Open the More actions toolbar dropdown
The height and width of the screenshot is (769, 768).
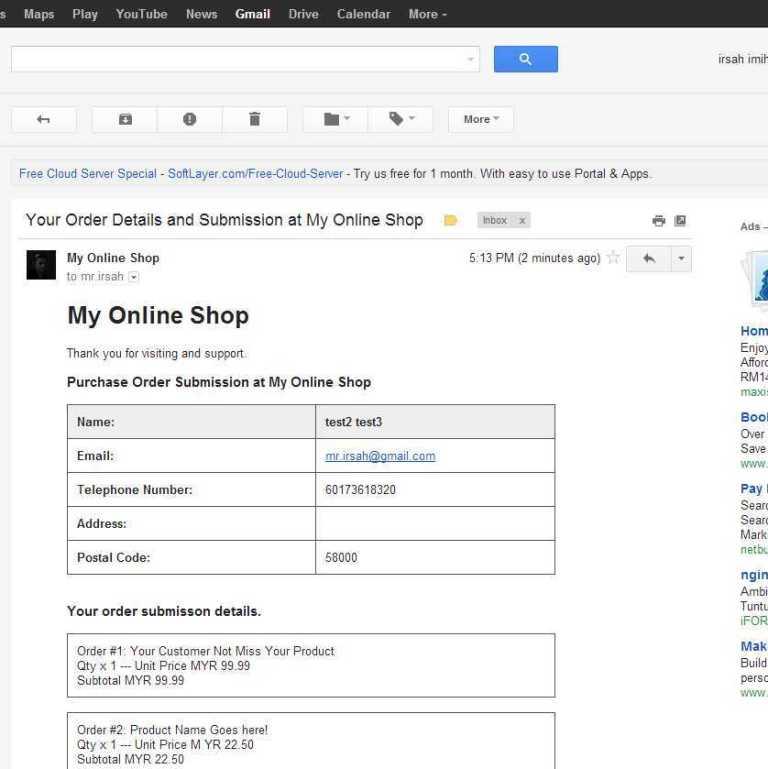pyautogui.click(x=481, y=119)
